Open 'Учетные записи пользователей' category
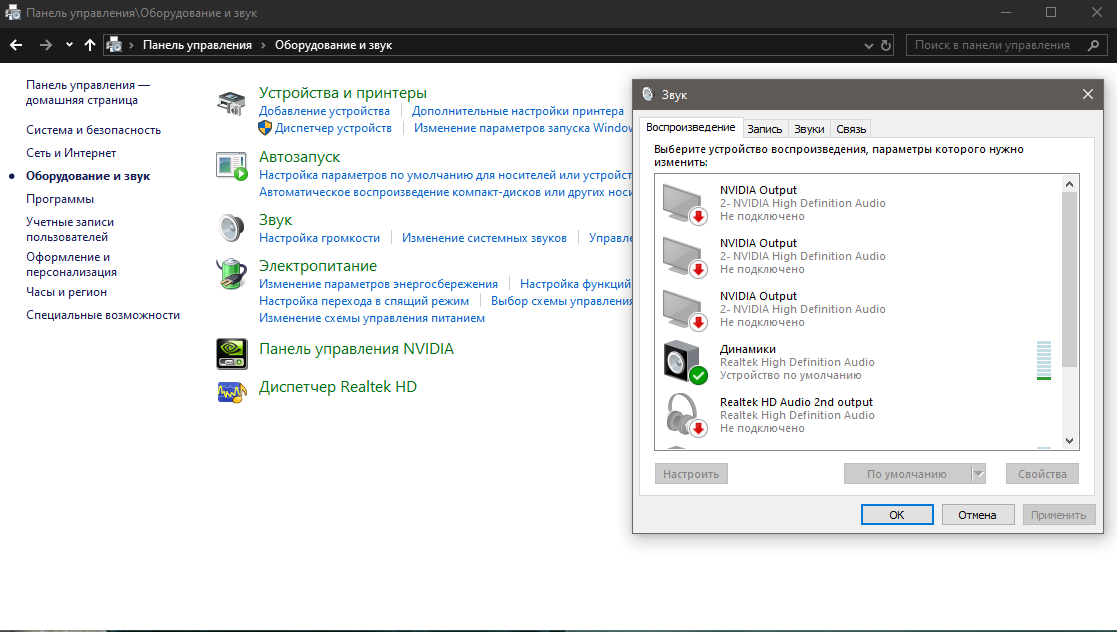 70,229
